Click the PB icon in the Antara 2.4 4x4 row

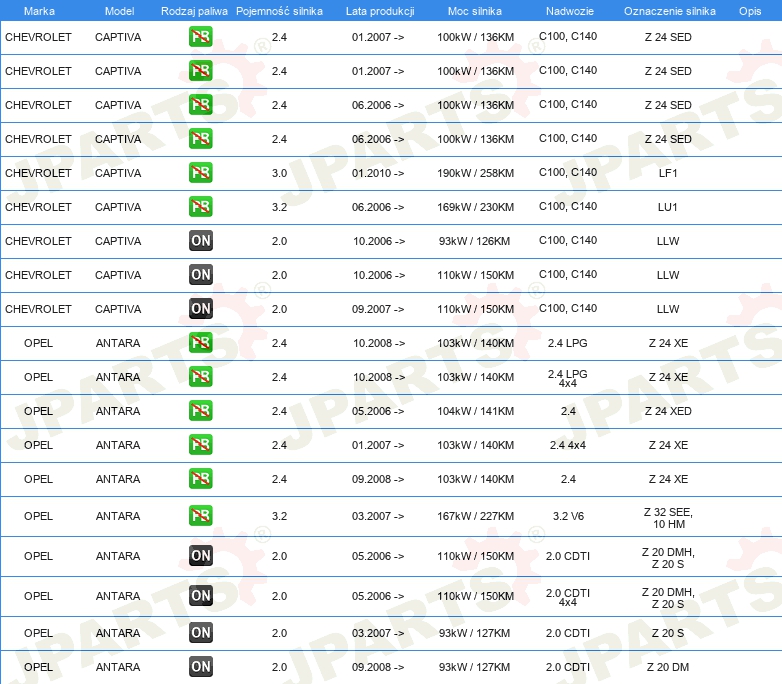[200, 445]
